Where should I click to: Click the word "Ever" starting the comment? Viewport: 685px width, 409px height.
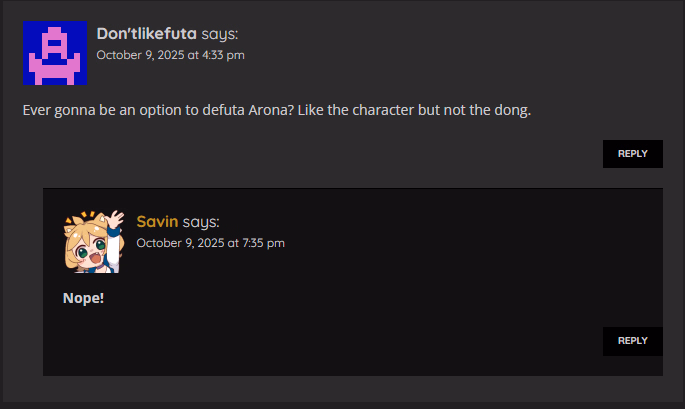(38, 109)
